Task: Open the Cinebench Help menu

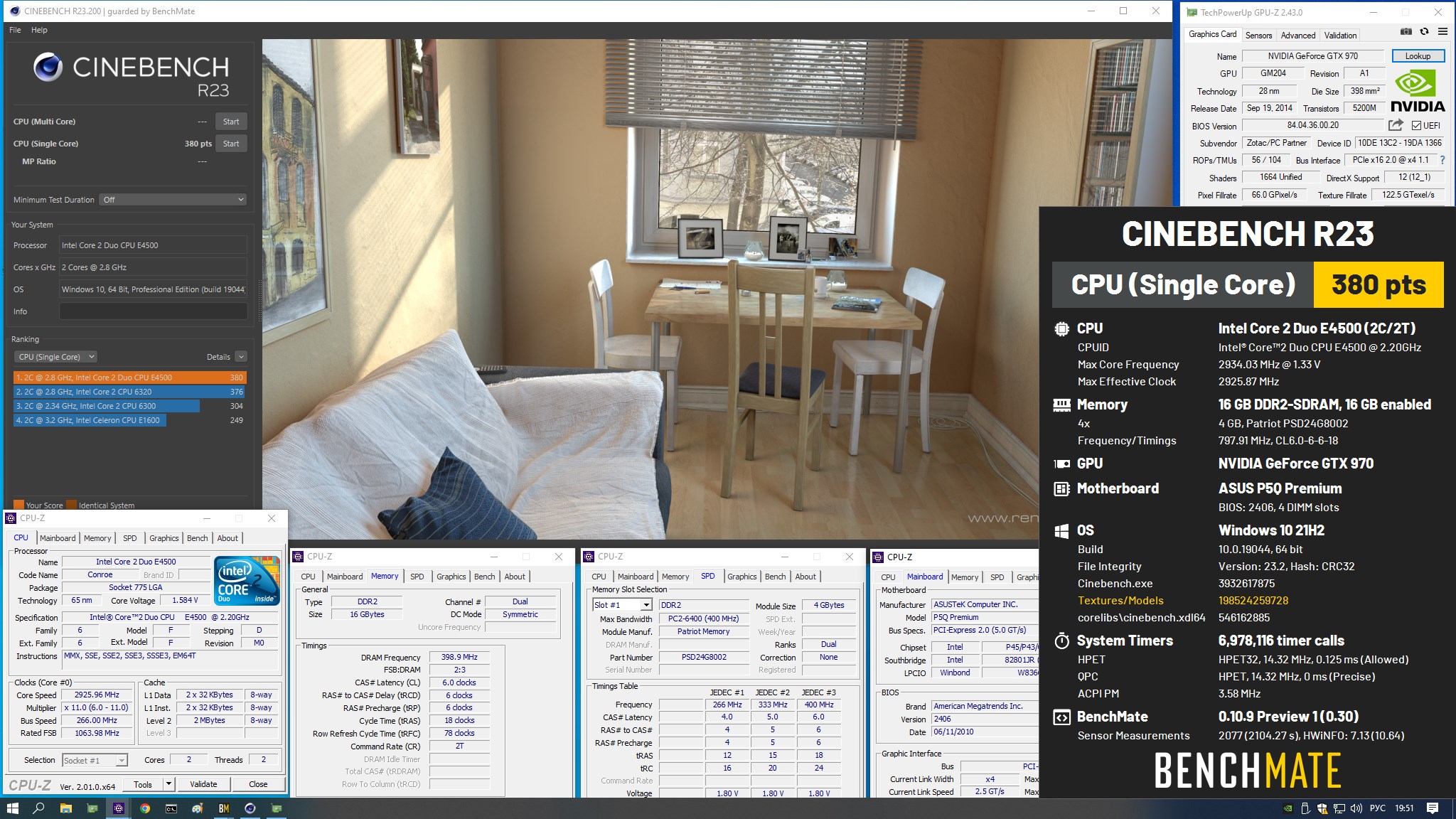Action: point(39,30)
